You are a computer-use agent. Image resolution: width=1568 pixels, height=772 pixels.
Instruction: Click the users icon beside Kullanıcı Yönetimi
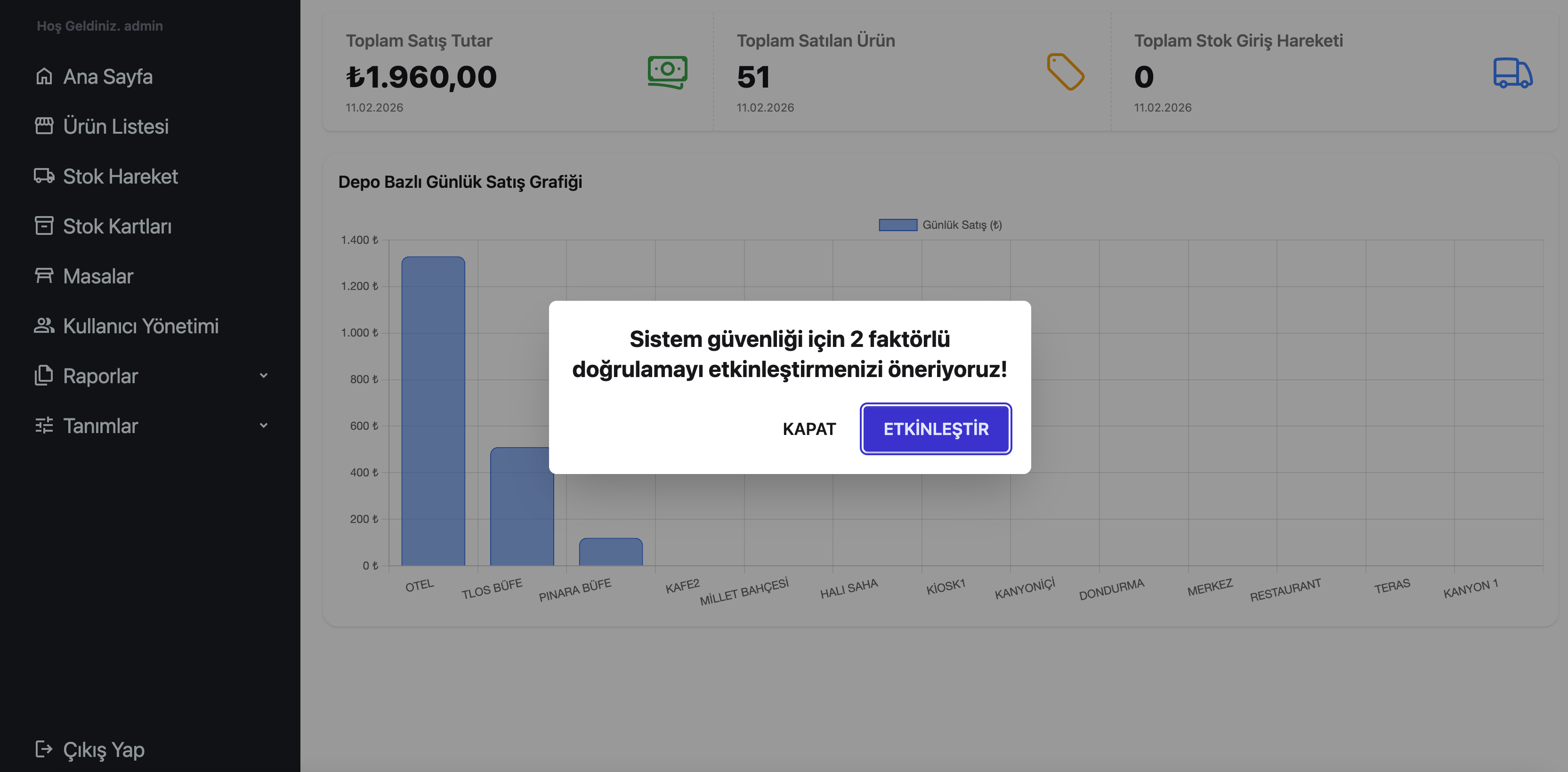pos(44,325)
